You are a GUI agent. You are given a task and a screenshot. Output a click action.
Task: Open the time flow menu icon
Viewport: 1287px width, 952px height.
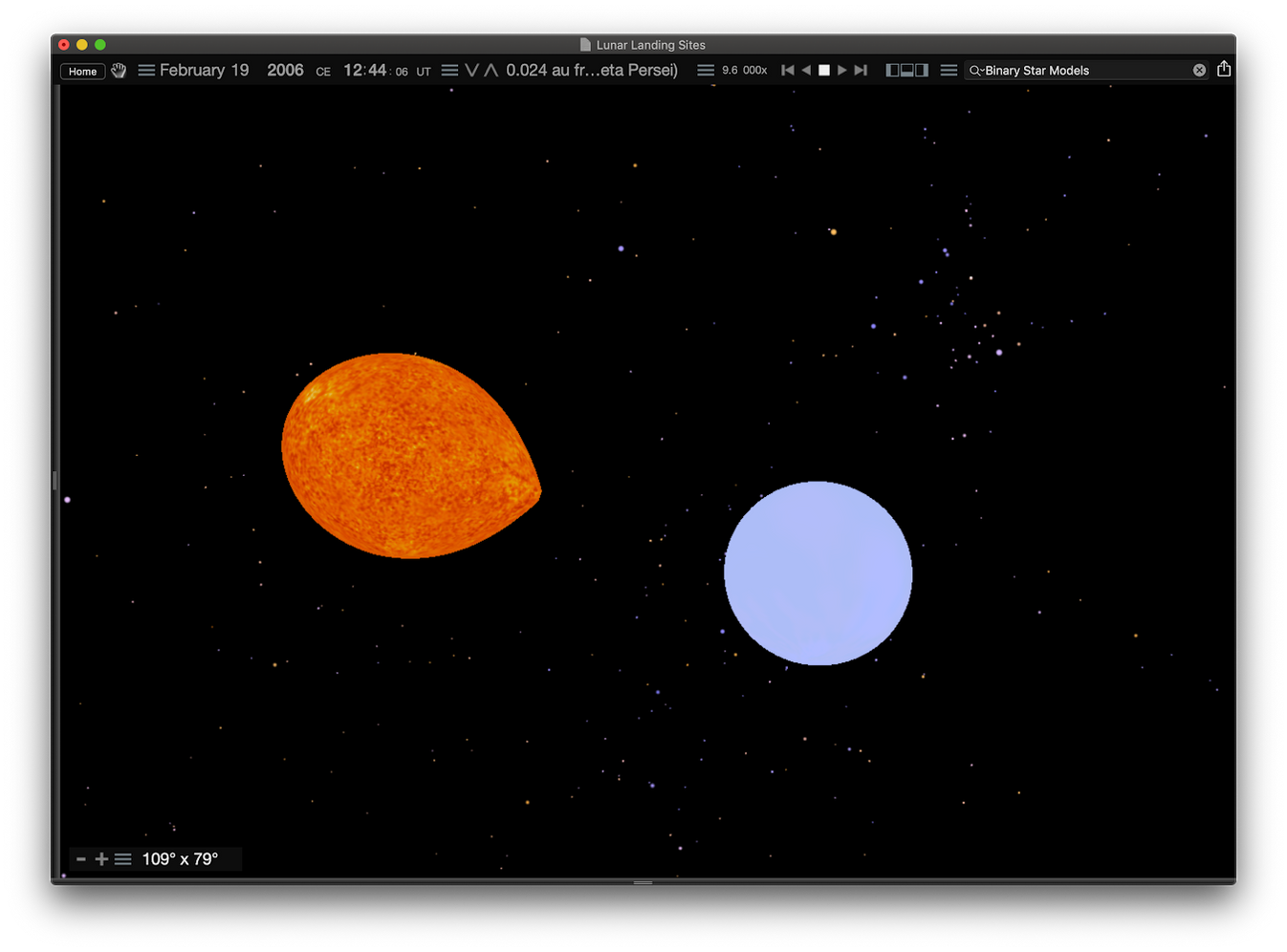447,69
